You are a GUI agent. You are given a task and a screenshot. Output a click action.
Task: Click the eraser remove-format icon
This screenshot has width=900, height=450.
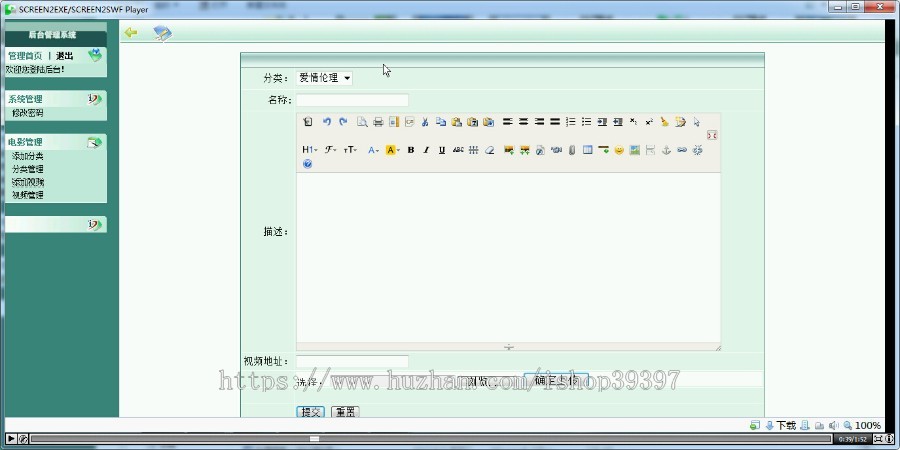pos(490,150)
